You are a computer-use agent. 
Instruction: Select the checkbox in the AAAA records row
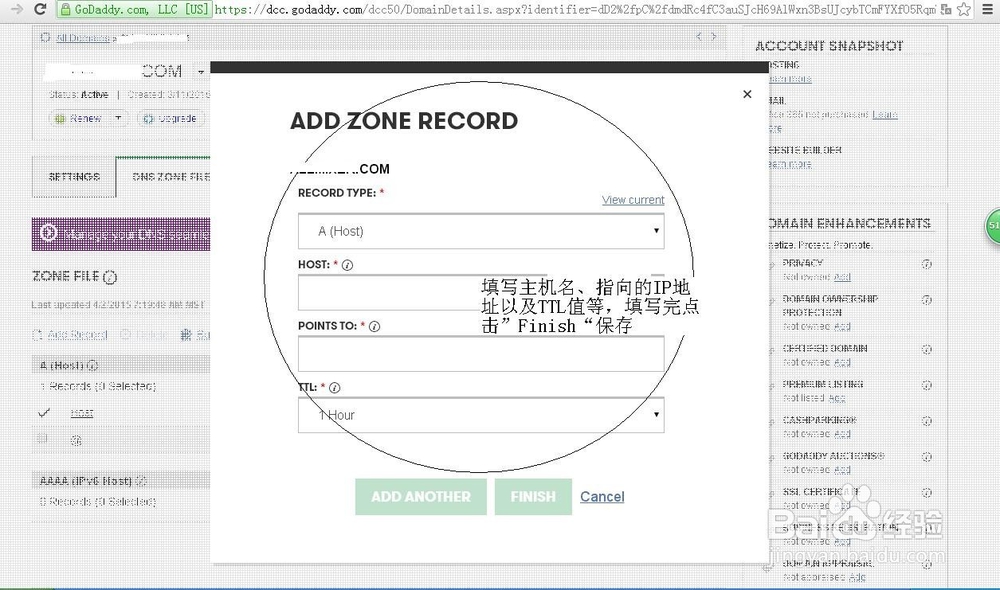coord(42,438)
